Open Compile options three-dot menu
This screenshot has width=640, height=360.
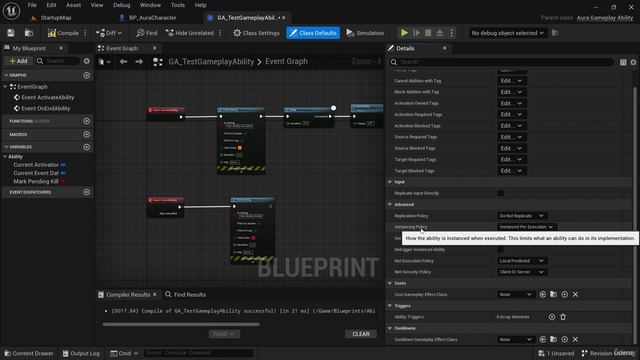click(x=85, y=33)
